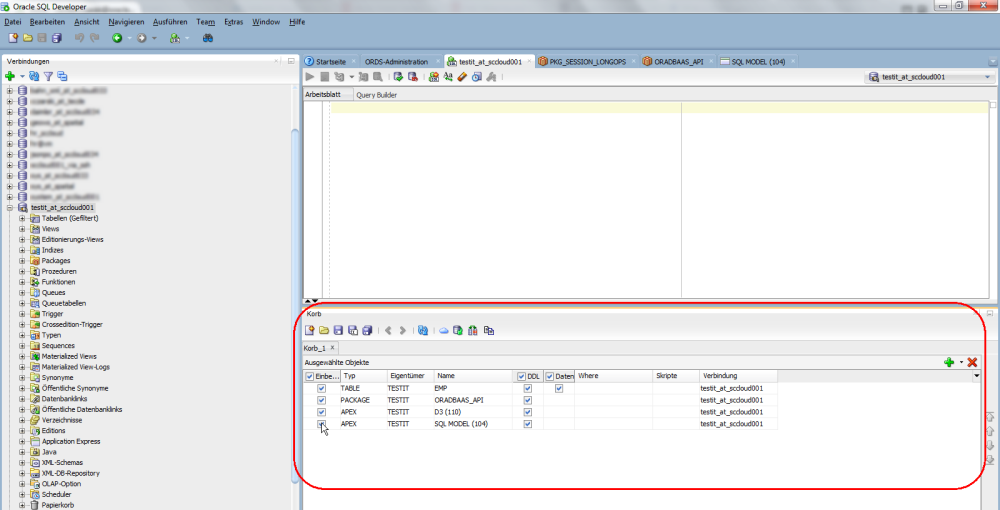This screenshot has height=510, width=1000.
Task: Add object to cart with green plus
Action: 949,362
